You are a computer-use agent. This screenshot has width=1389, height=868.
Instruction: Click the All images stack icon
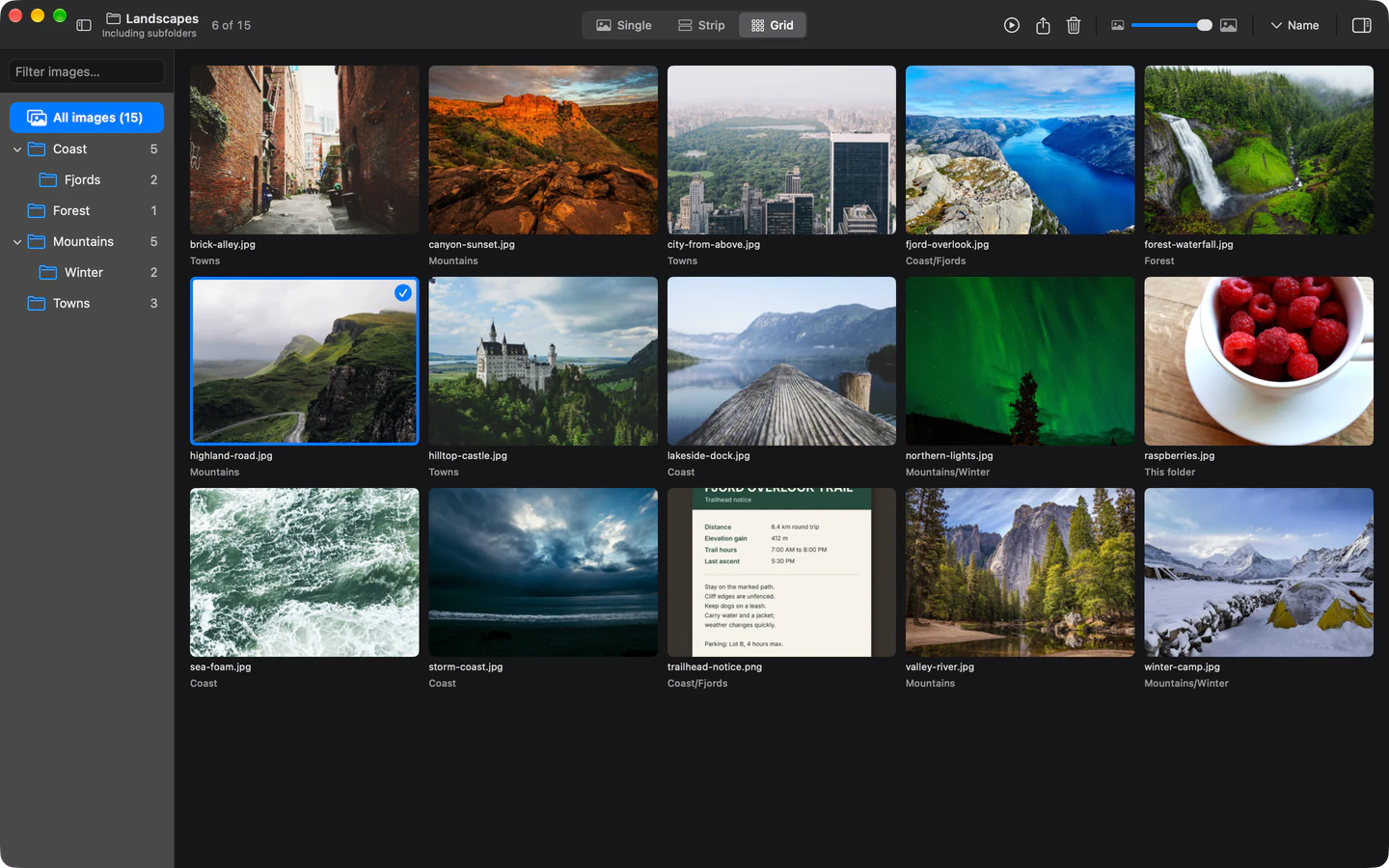[x=37, y=118]
